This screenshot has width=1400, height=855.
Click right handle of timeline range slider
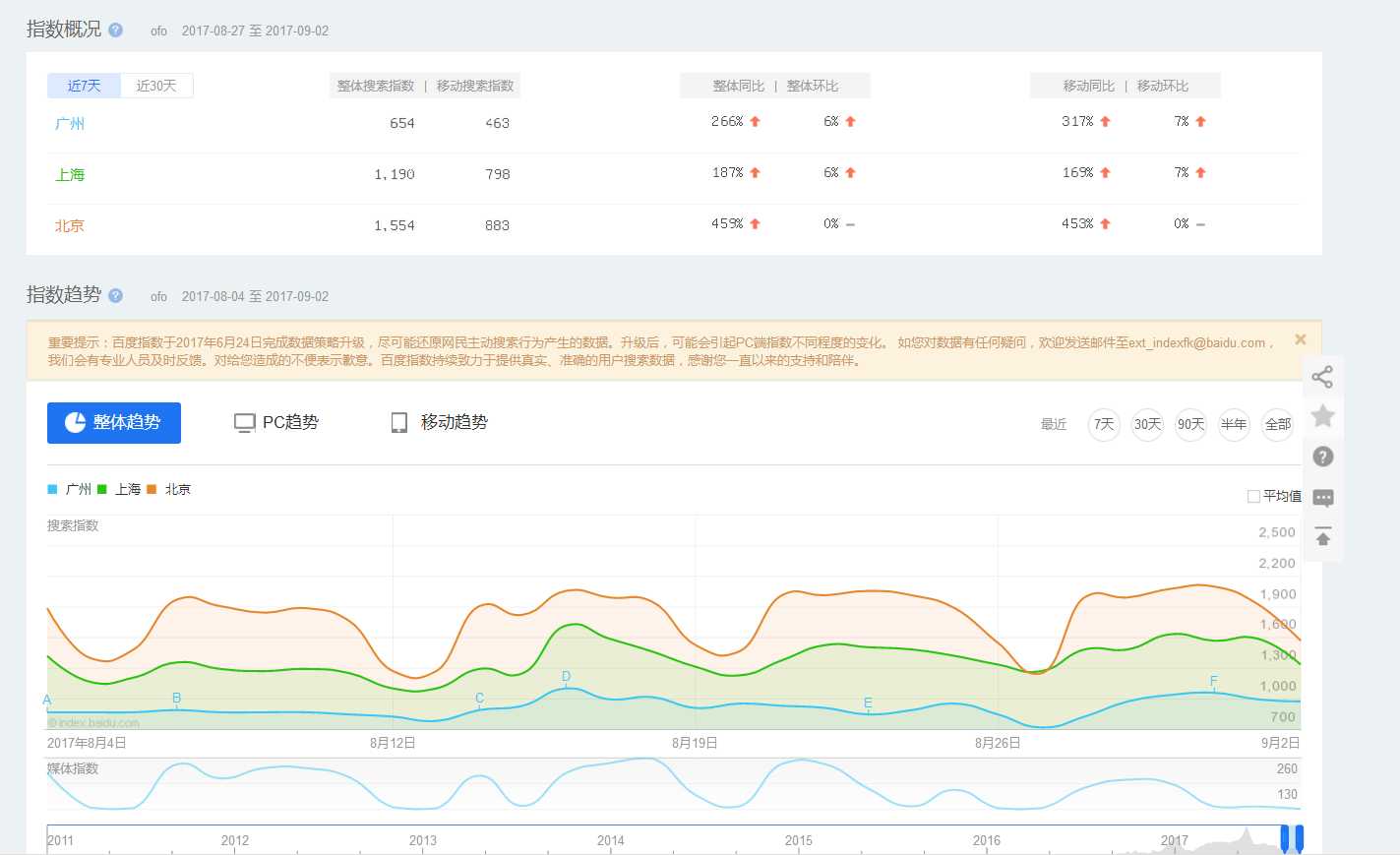pyautogui.click(x=1300, y=838)
